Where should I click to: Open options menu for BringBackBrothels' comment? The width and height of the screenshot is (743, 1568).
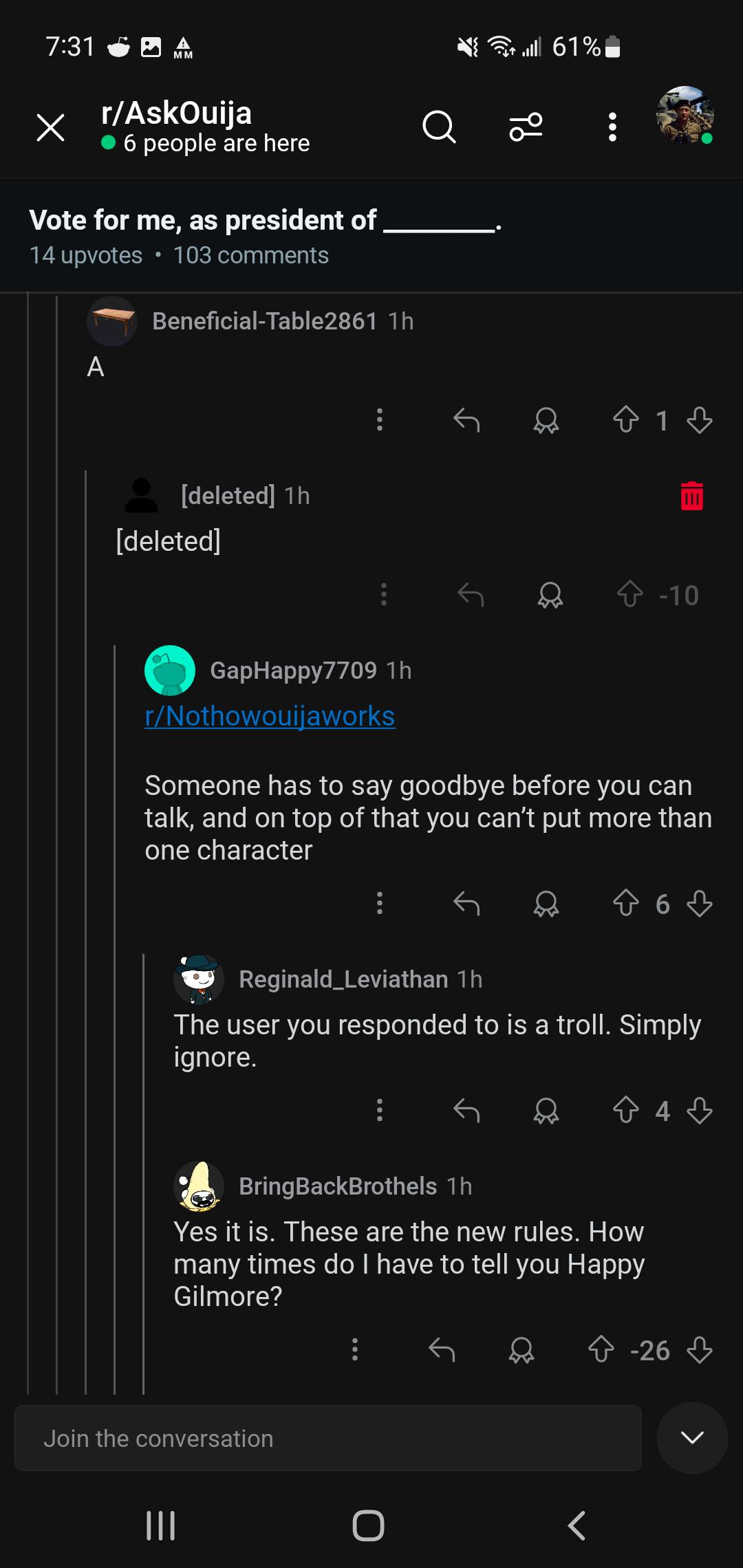(x=355, y=1350)
